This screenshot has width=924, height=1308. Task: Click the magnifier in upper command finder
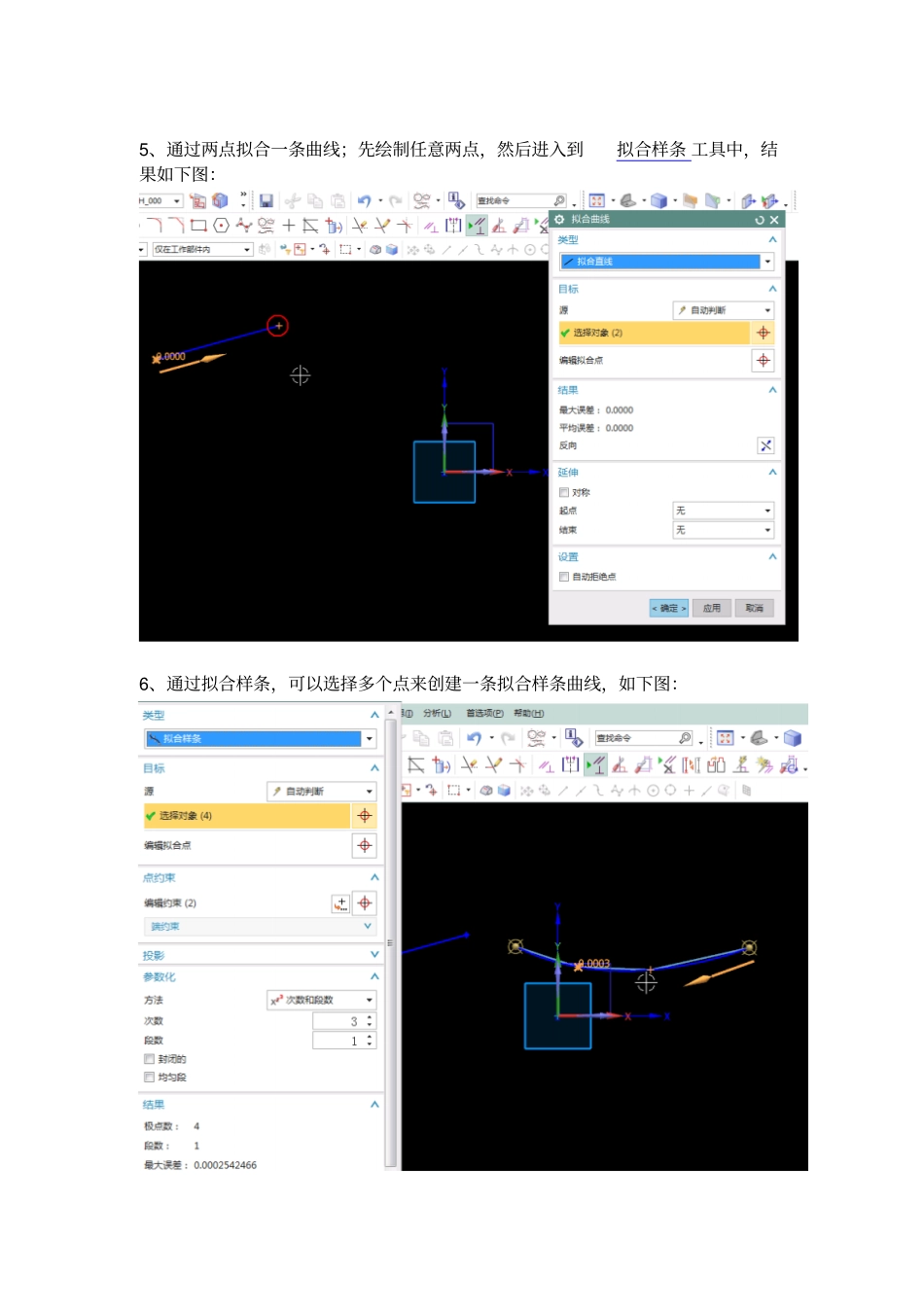pos(559,201)
